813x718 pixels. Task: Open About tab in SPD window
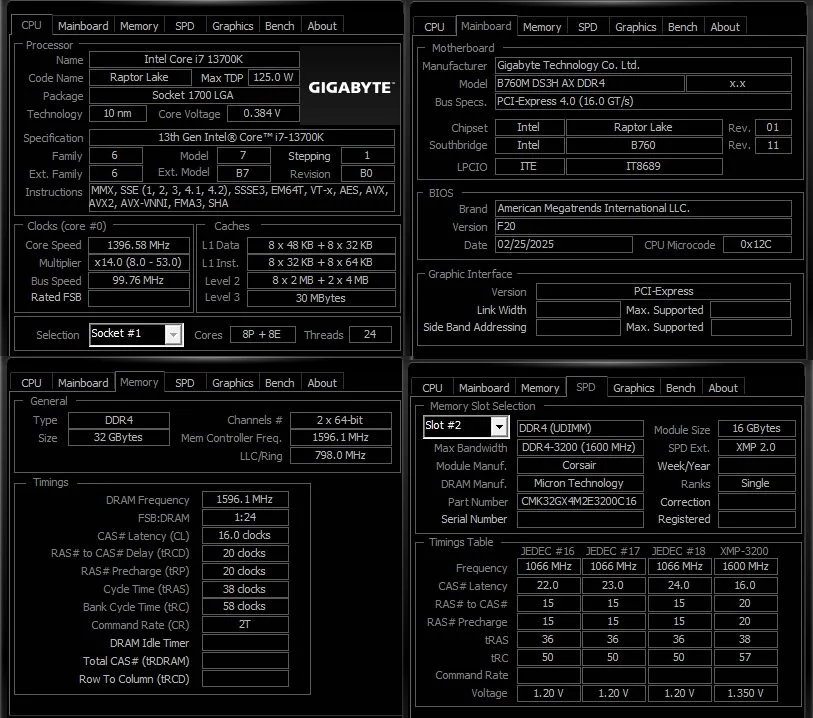(x=723, y=388)
